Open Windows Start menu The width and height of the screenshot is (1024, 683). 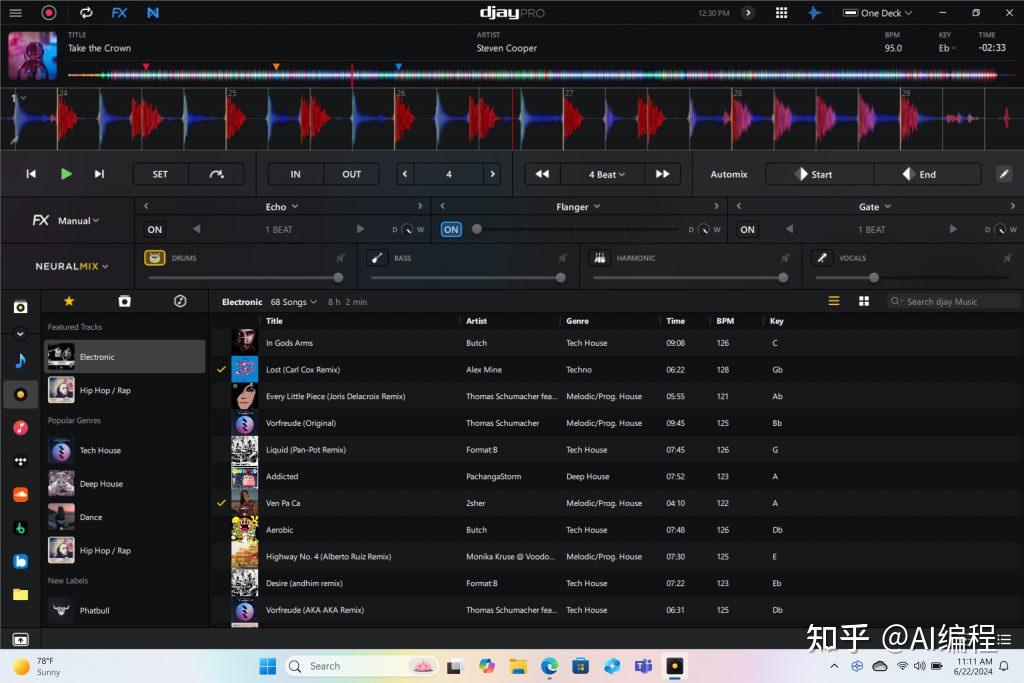268,666
